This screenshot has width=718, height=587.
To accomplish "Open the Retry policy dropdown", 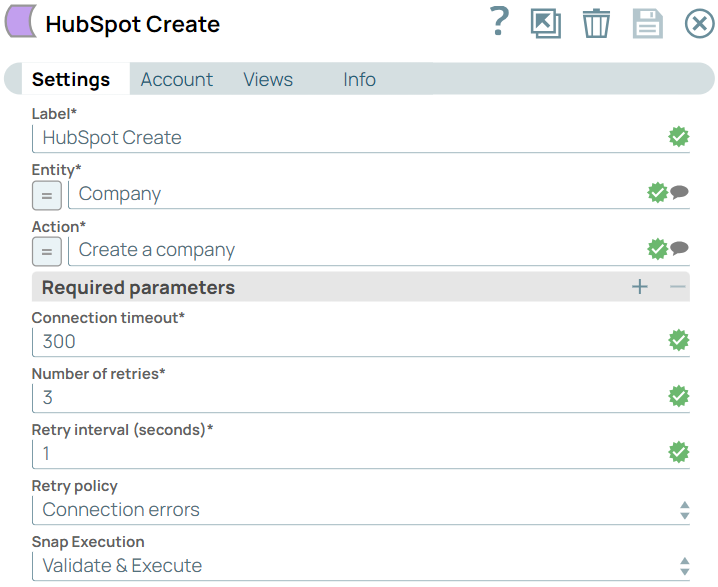I will (361, 510).
